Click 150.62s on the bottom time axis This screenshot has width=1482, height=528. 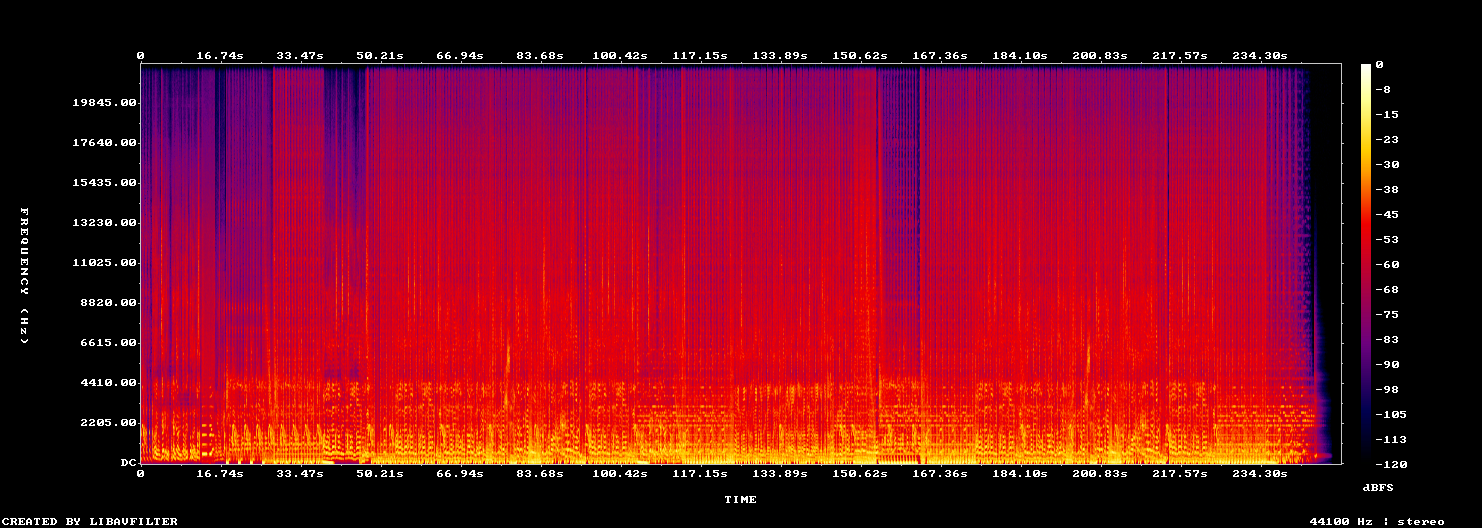[860, 473]
